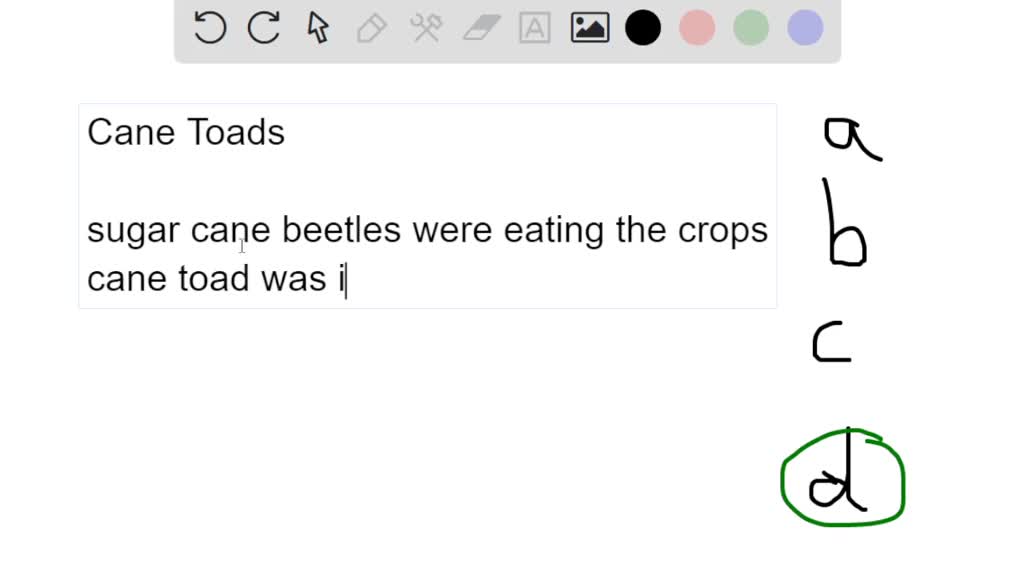This screenshot has width=1024, height=576.
Task: Select the pointer selection tool
Action: (318, 28)
